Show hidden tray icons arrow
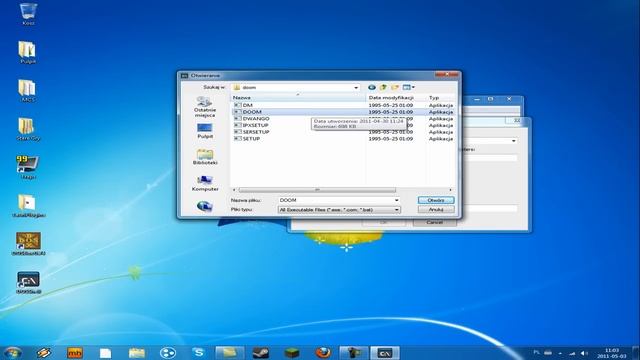The height and width of the screenshot is (360, 640). pos(560,353)
